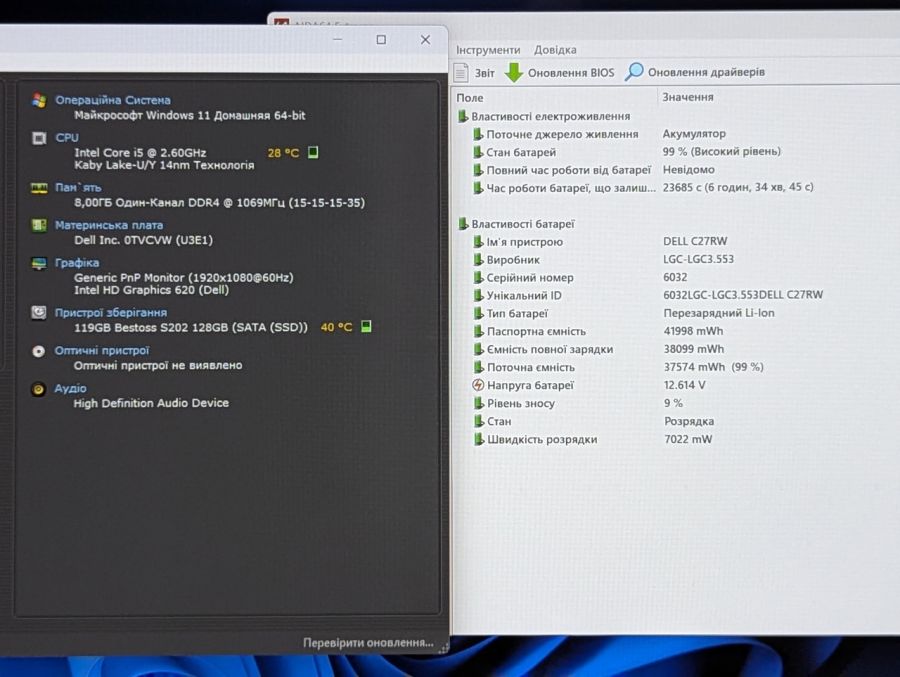Select the value 99 % (Високий рівень)

[x=721, y=152]
